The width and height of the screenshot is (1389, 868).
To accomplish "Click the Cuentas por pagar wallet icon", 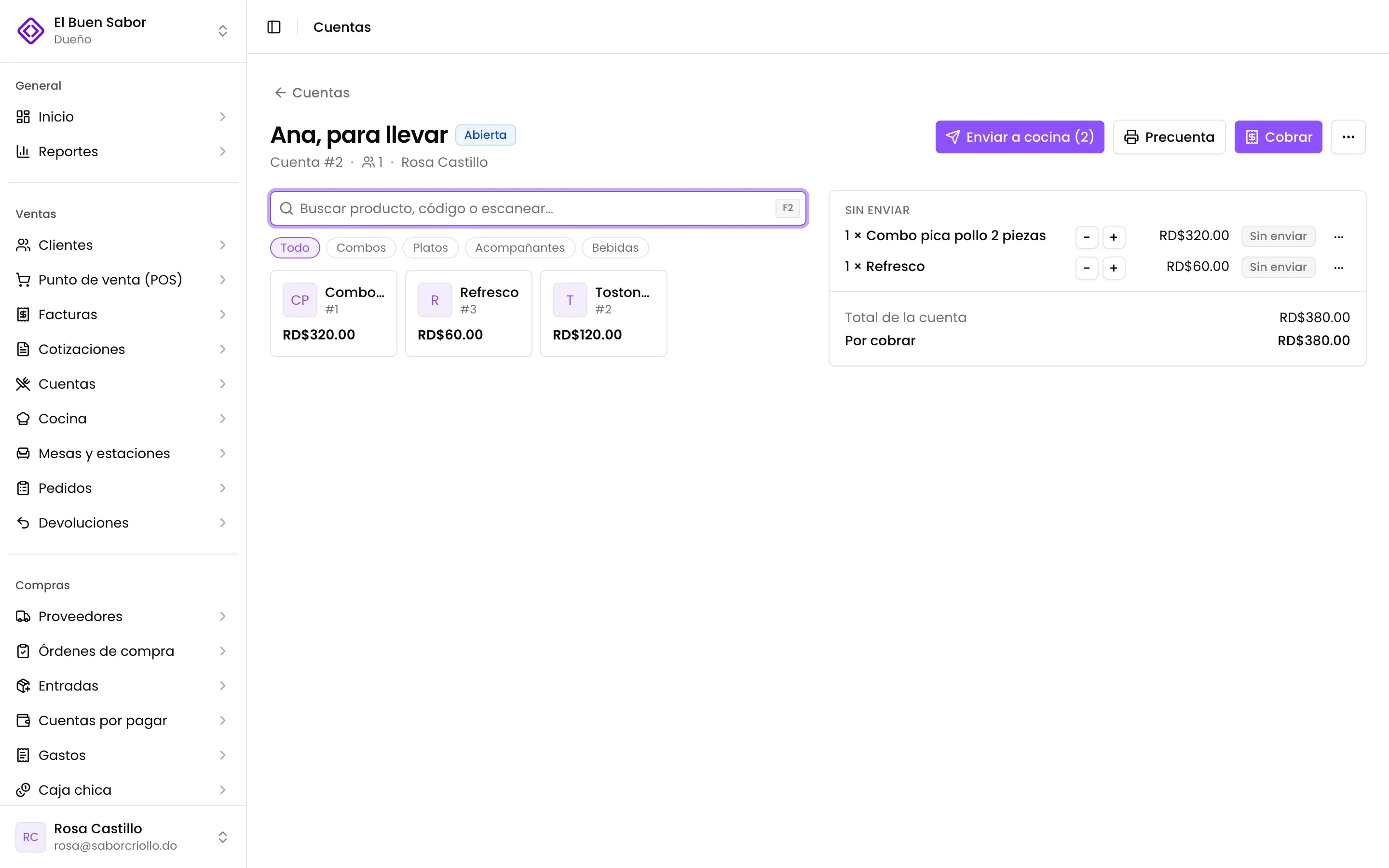I will click(x=23, y=720).
